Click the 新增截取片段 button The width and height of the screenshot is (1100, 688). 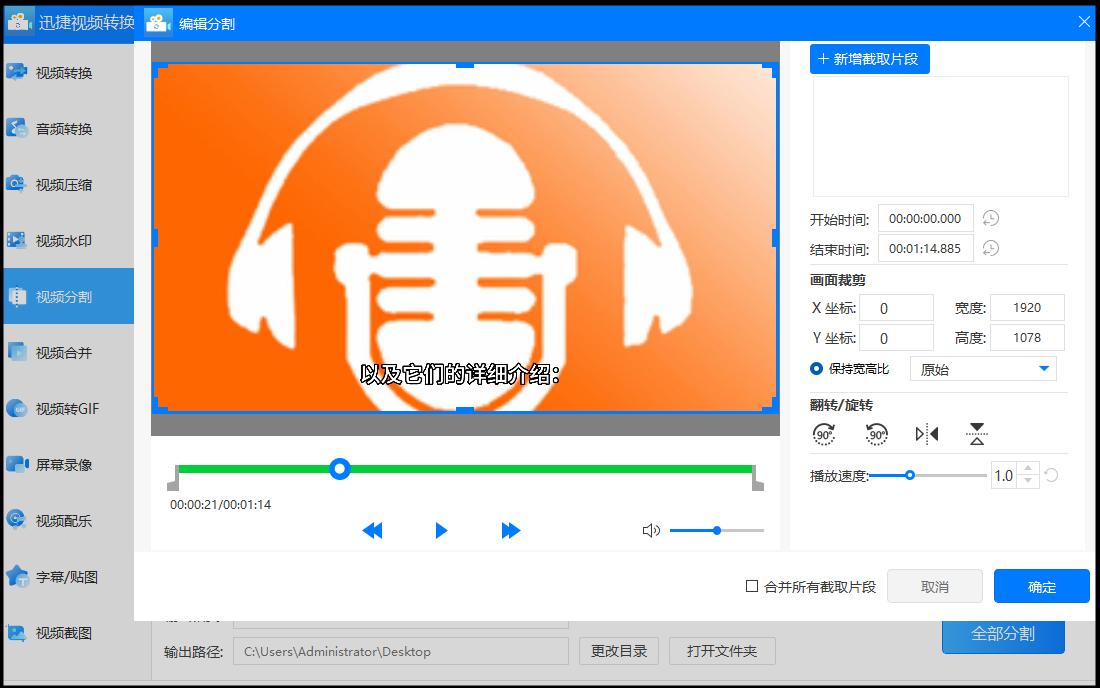[869, 58]
